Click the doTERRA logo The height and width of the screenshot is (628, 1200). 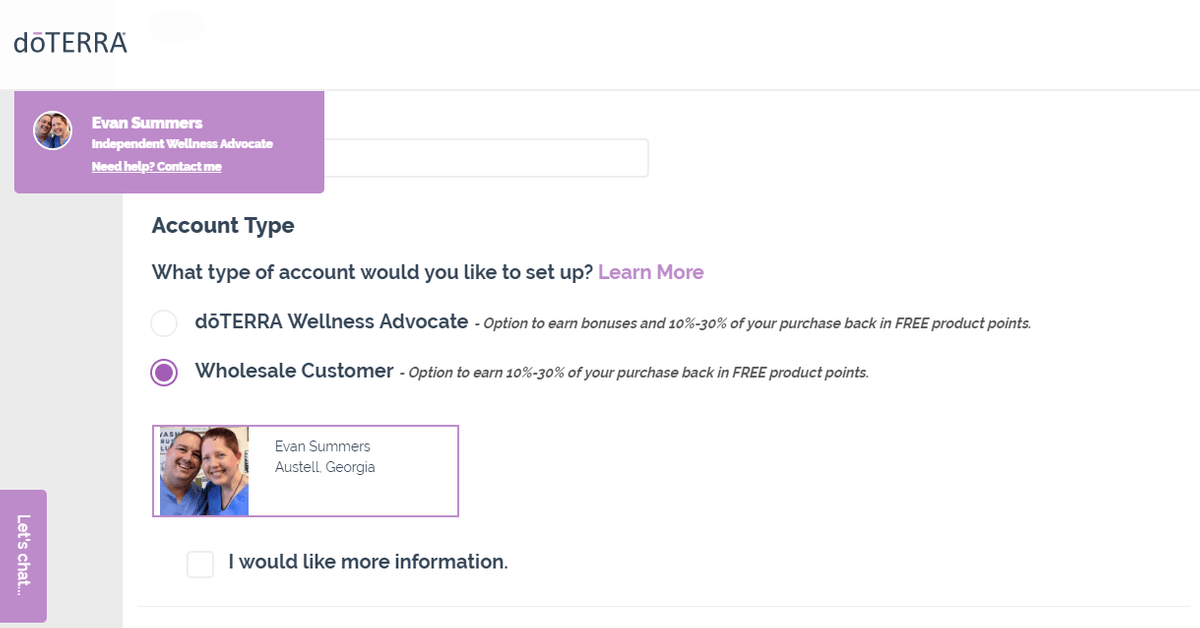click(70, 42)
